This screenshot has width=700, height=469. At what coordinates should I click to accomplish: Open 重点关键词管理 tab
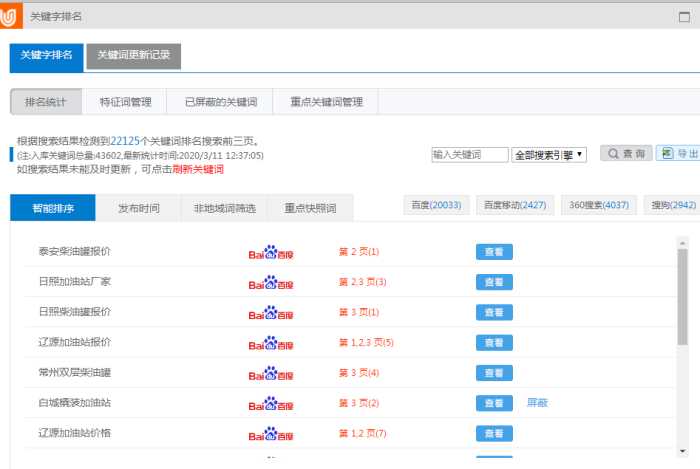click(326, 102)
